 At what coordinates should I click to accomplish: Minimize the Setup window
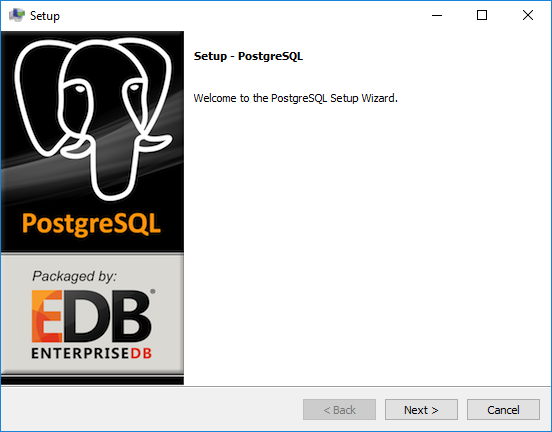tap(437, 15)
